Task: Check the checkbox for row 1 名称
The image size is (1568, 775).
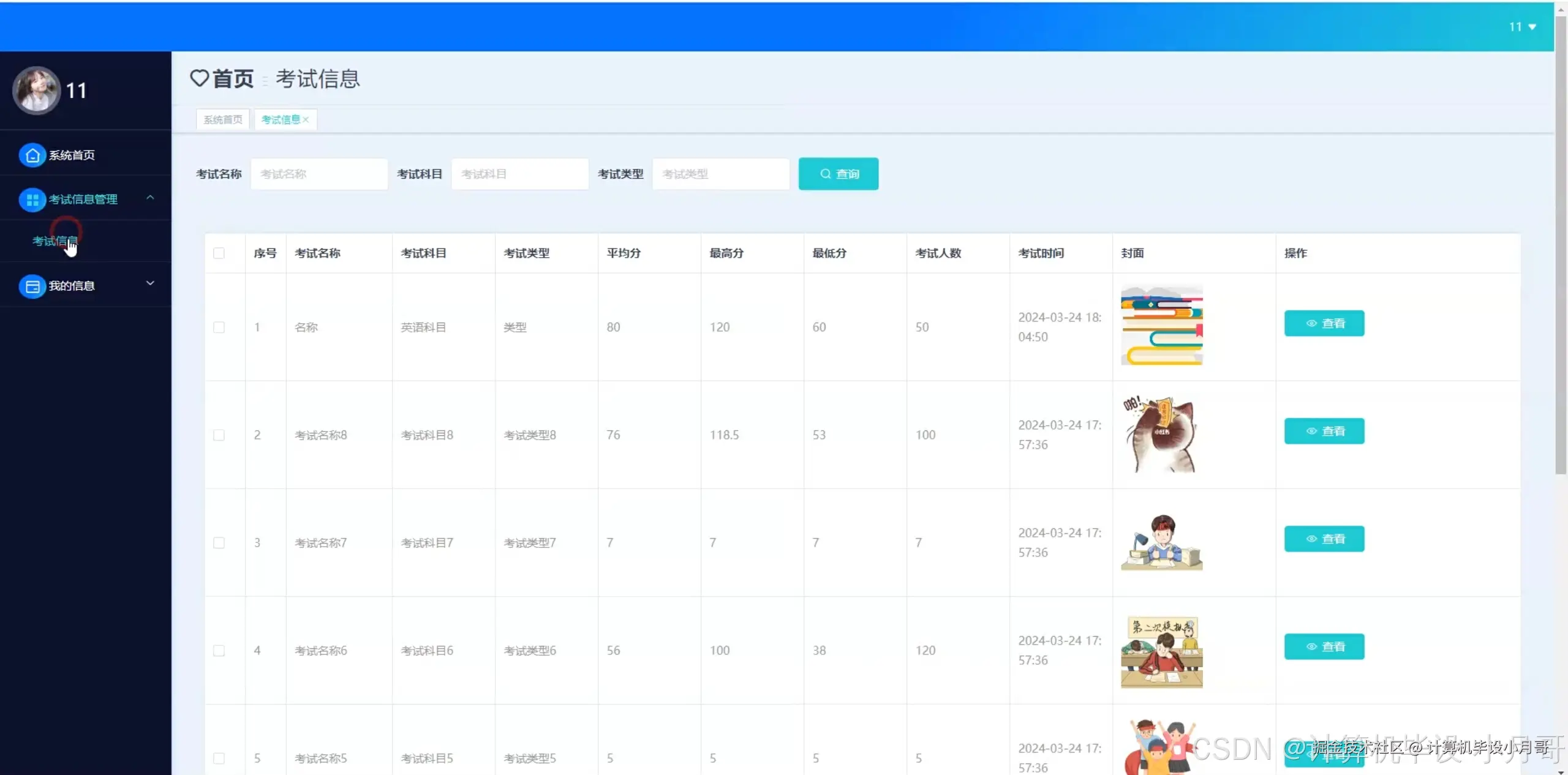Action: click(219, 328)
